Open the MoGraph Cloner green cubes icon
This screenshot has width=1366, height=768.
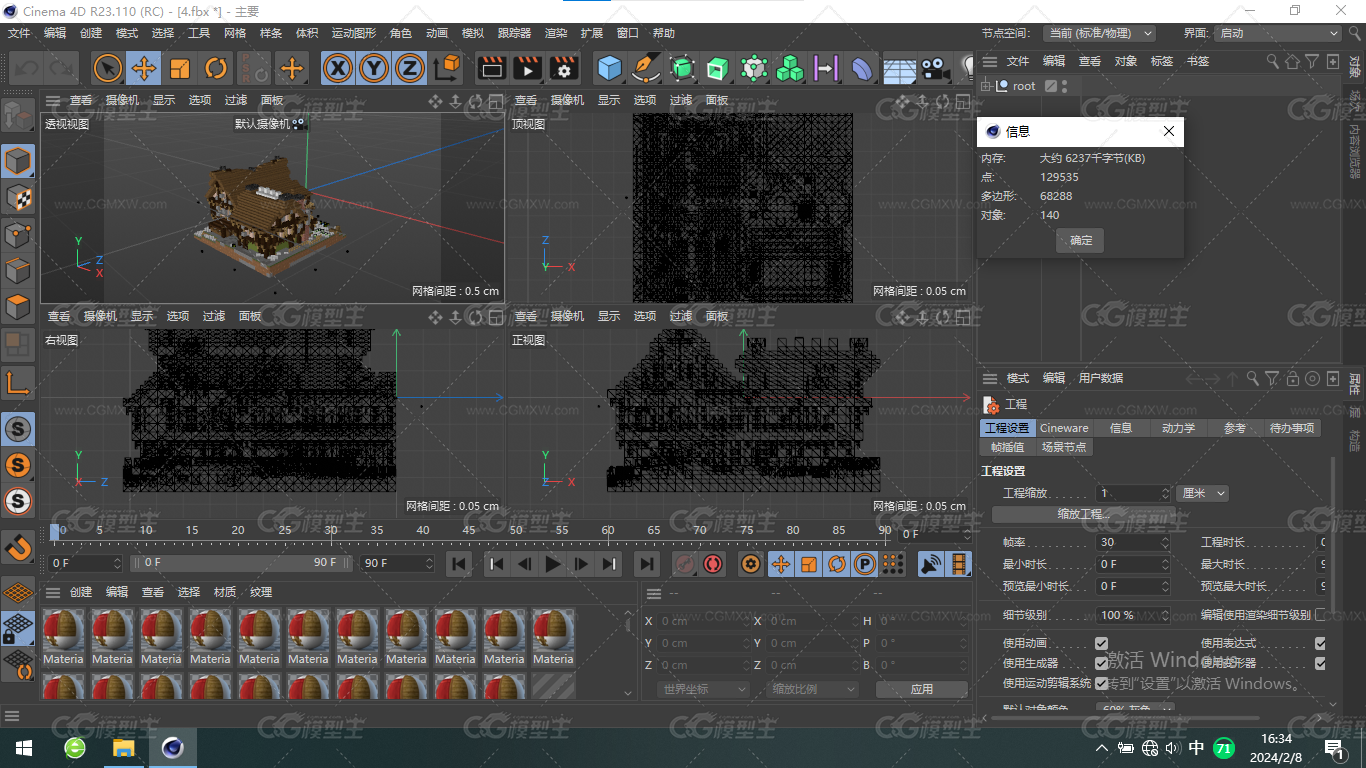click(x=790, y=68)
